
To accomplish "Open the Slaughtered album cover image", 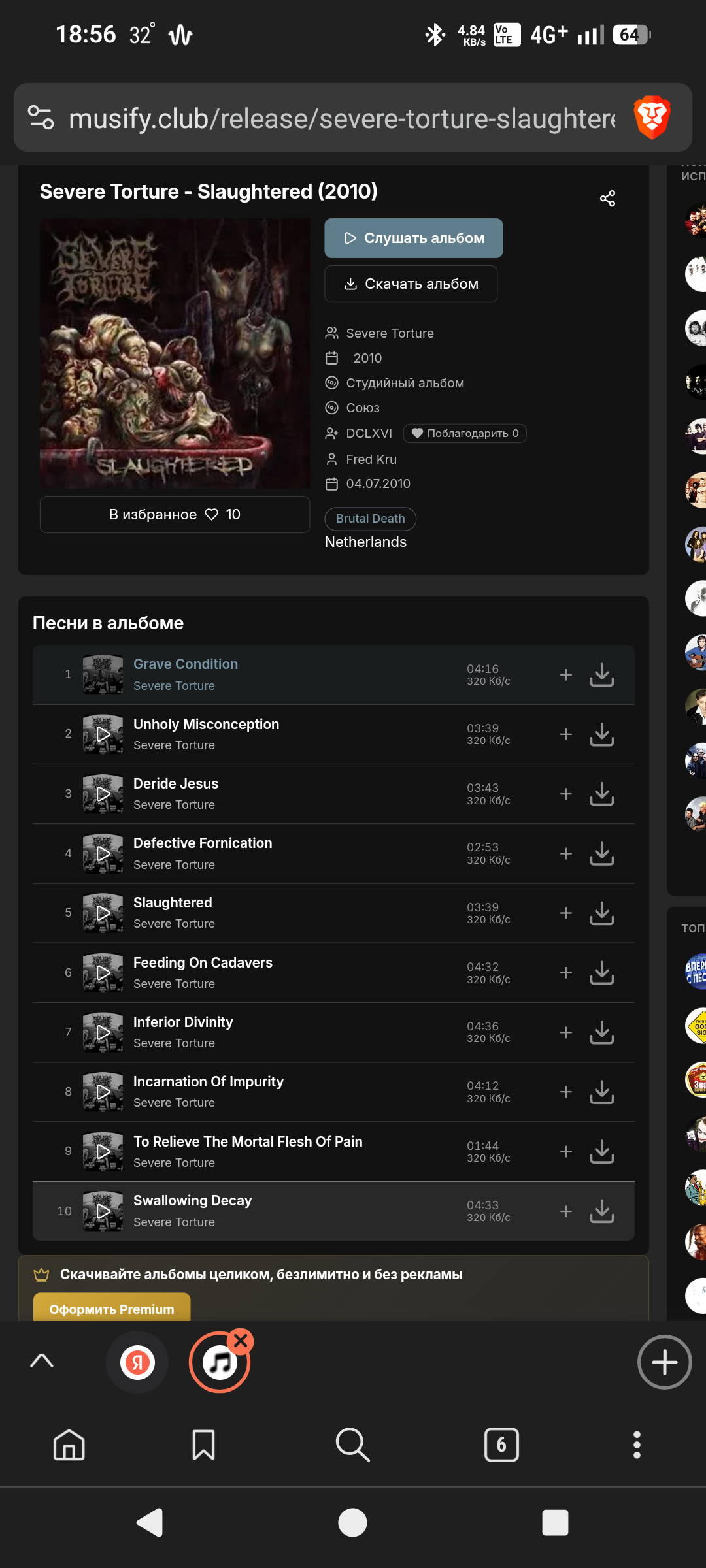I will (x=175, y=353).
